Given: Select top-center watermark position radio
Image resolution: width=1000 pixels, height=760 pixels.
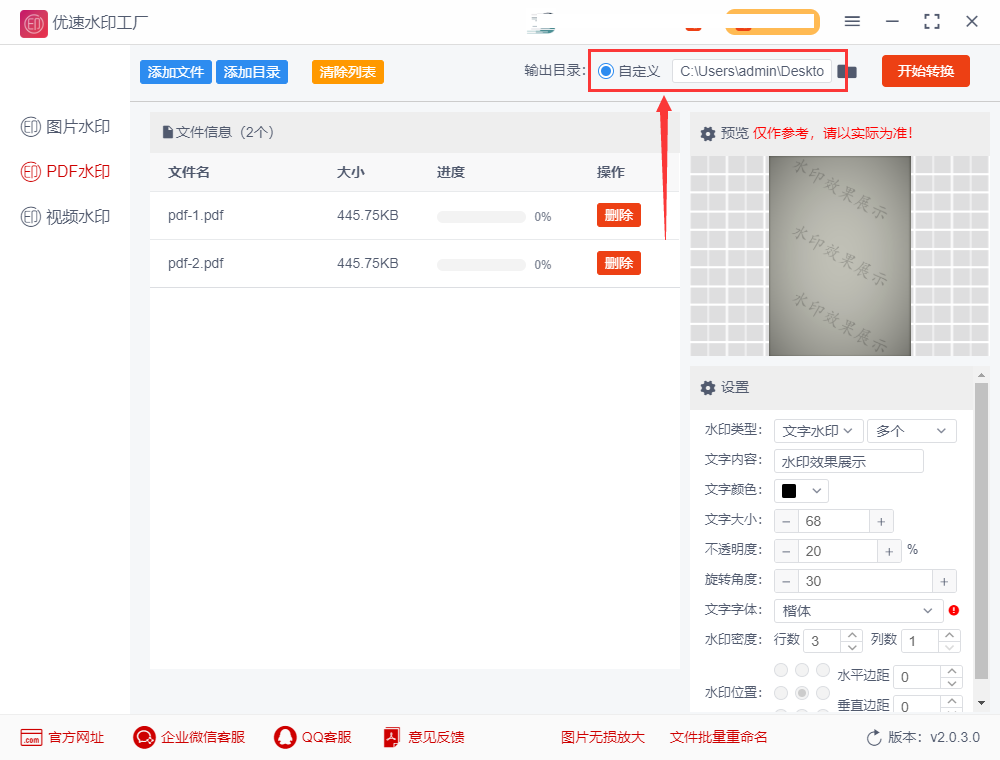Looking at the screenshot, I should pyautogui.click(x=802, y=670).
